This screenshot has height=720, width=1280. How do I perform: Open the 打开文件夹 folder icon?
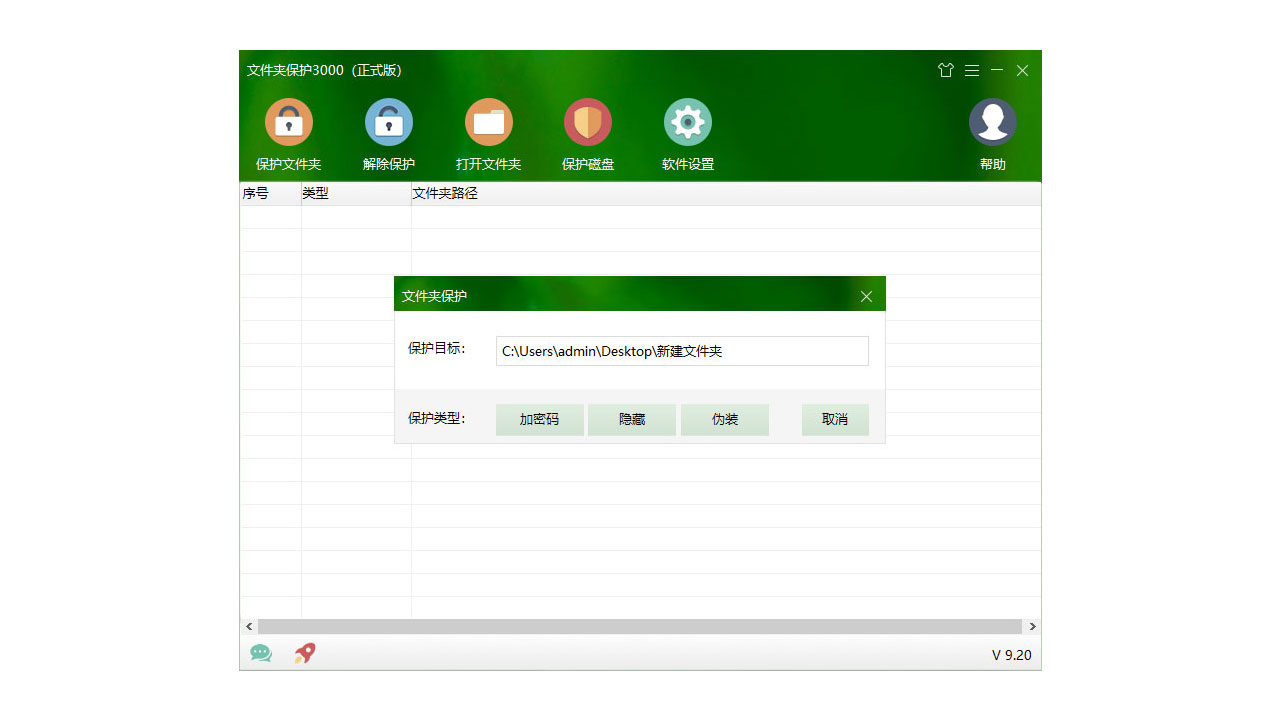click(x=489, y=122)
